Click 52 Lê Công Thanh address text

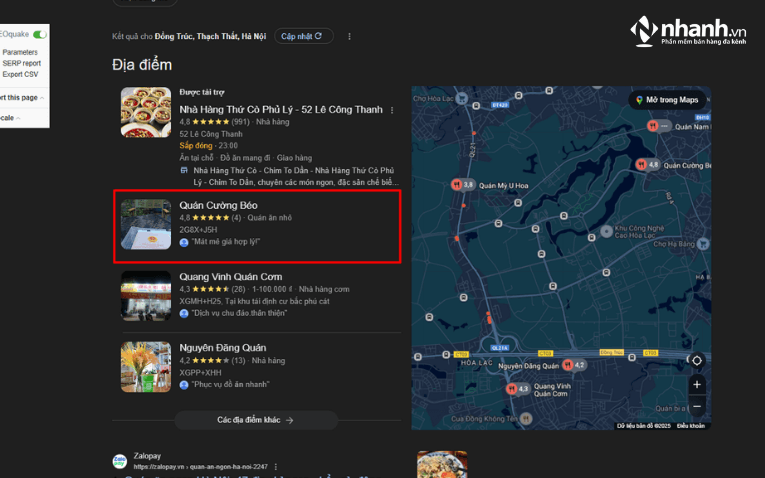(211, 134)
